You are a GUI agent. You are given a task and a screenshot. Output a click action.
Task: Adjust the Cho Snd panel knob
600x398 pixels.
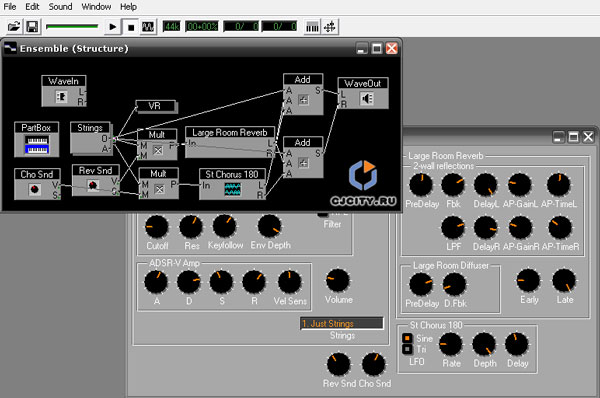click(373, 364)
